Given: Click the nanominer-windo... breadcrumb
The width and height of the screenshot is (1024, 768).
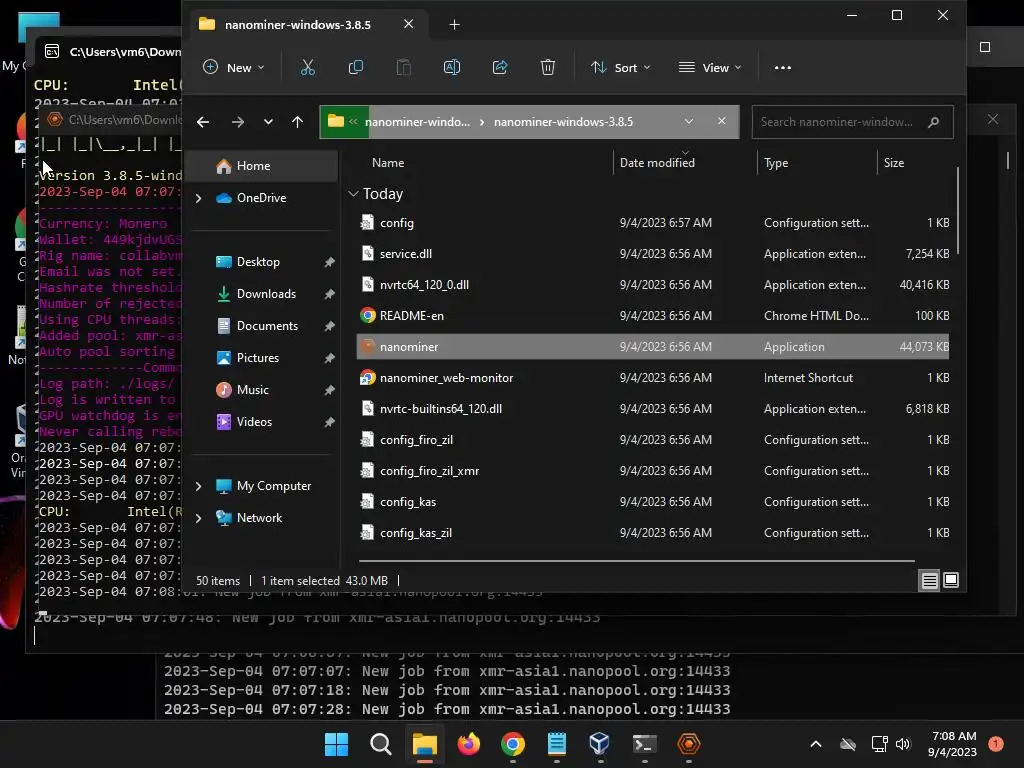Looking at the screenshot, I should (x=417, y=121).
